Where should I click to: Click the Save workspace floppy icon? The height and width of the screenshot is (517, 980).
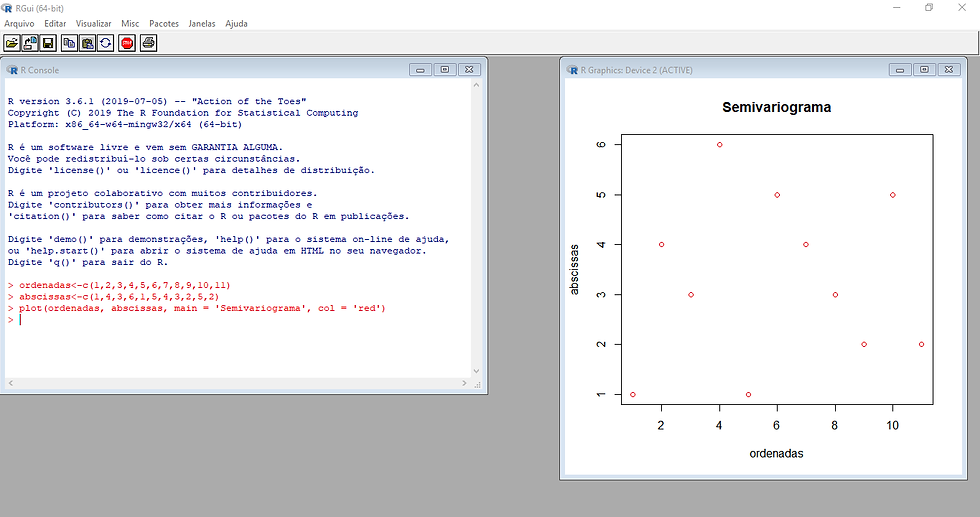click(x=48, y=43)
